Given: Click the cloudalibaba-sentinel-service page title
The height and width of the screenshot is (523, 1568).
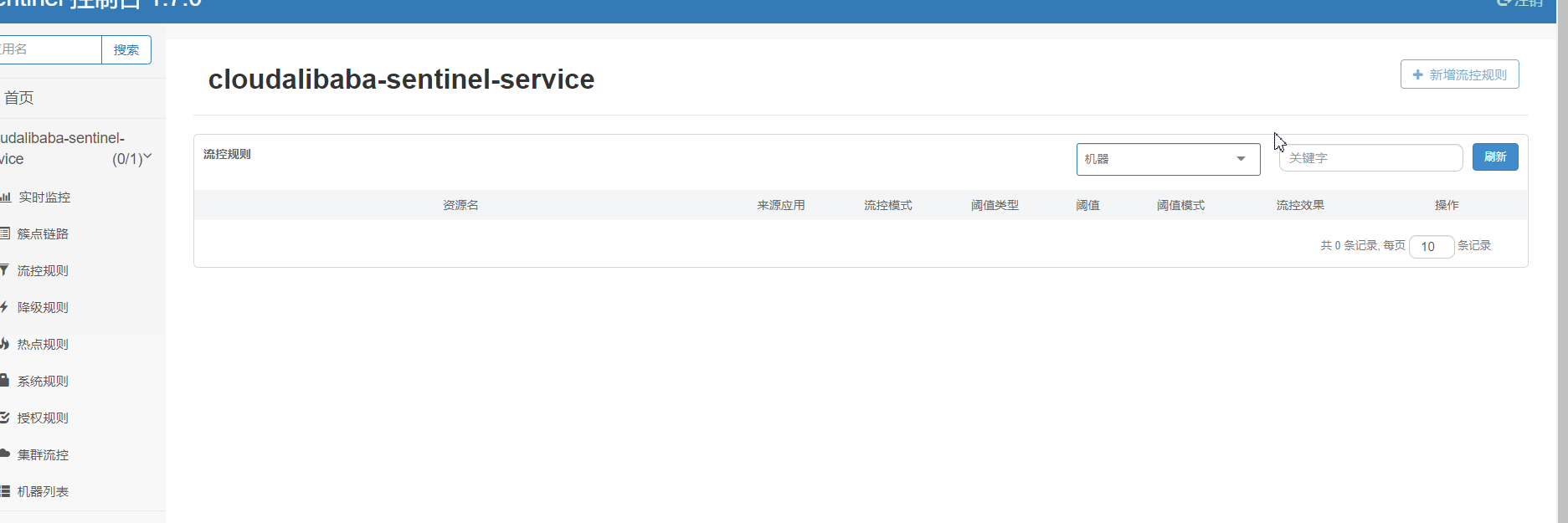Looking at the screenshot, I should click(x=401, y=79).
